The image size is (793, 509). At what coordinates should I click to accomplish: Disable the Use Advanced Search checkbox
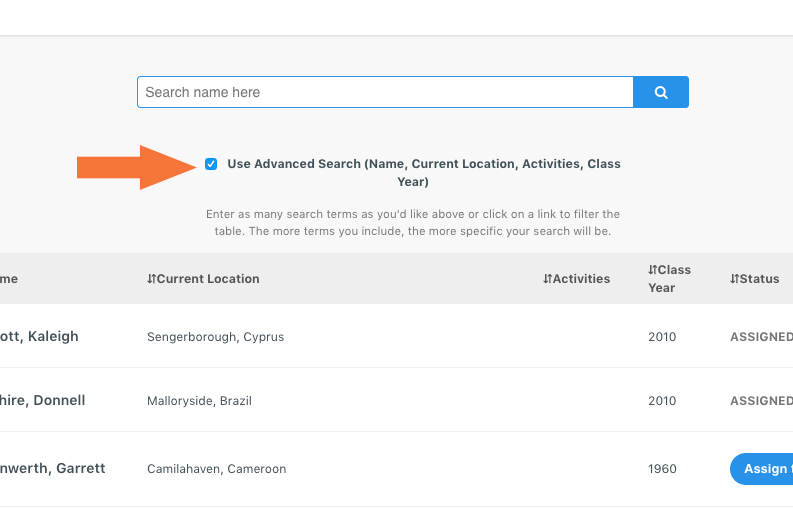point(211,164)
